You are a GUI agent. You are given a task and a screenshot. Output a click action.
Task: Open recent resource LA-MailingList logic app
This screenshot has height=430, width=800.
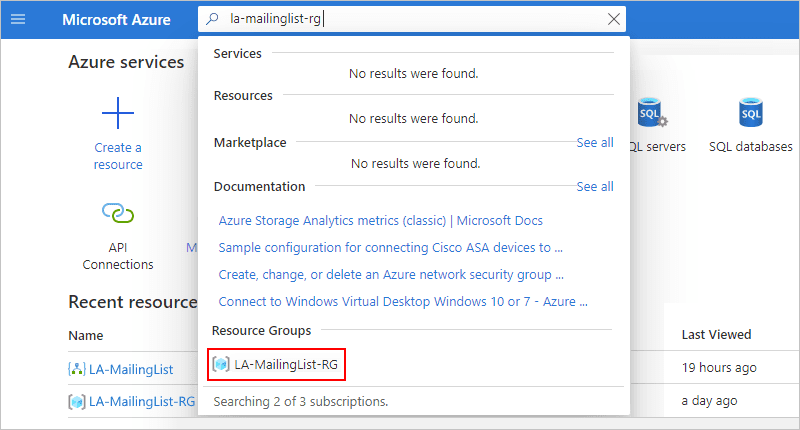131,369
